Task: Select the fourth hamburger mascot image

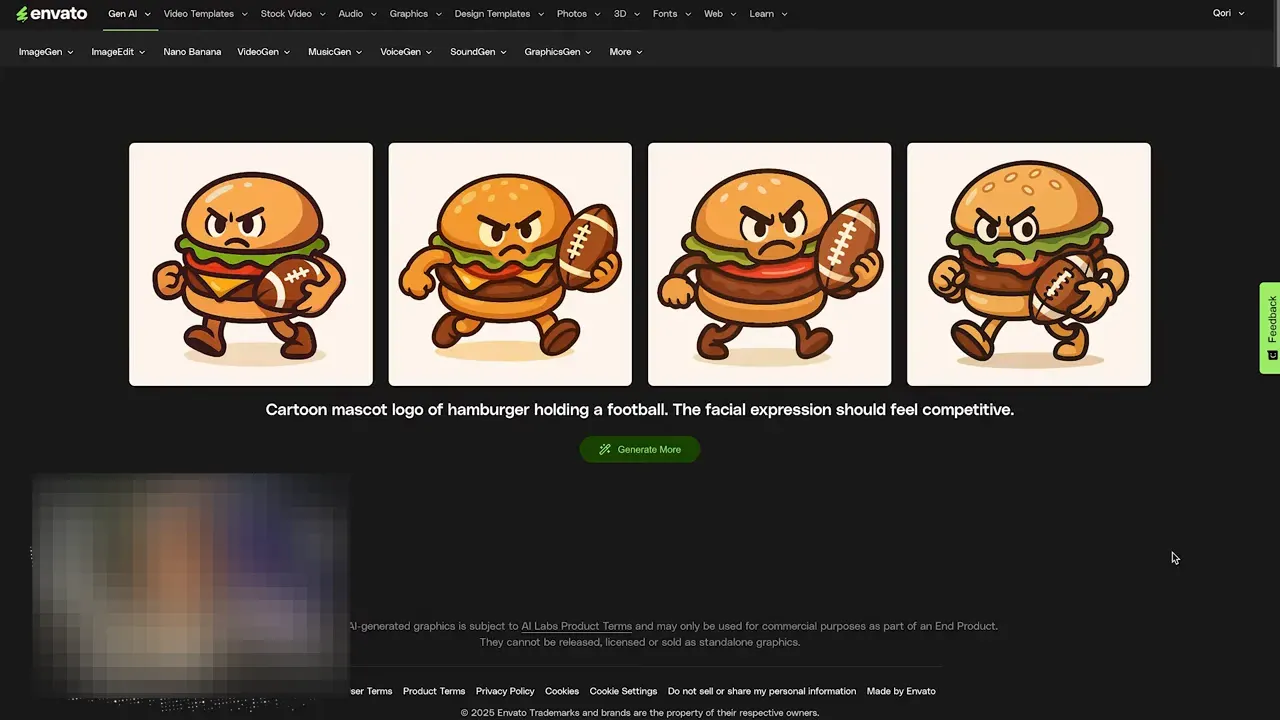Action: click(x=1028, y=264)
